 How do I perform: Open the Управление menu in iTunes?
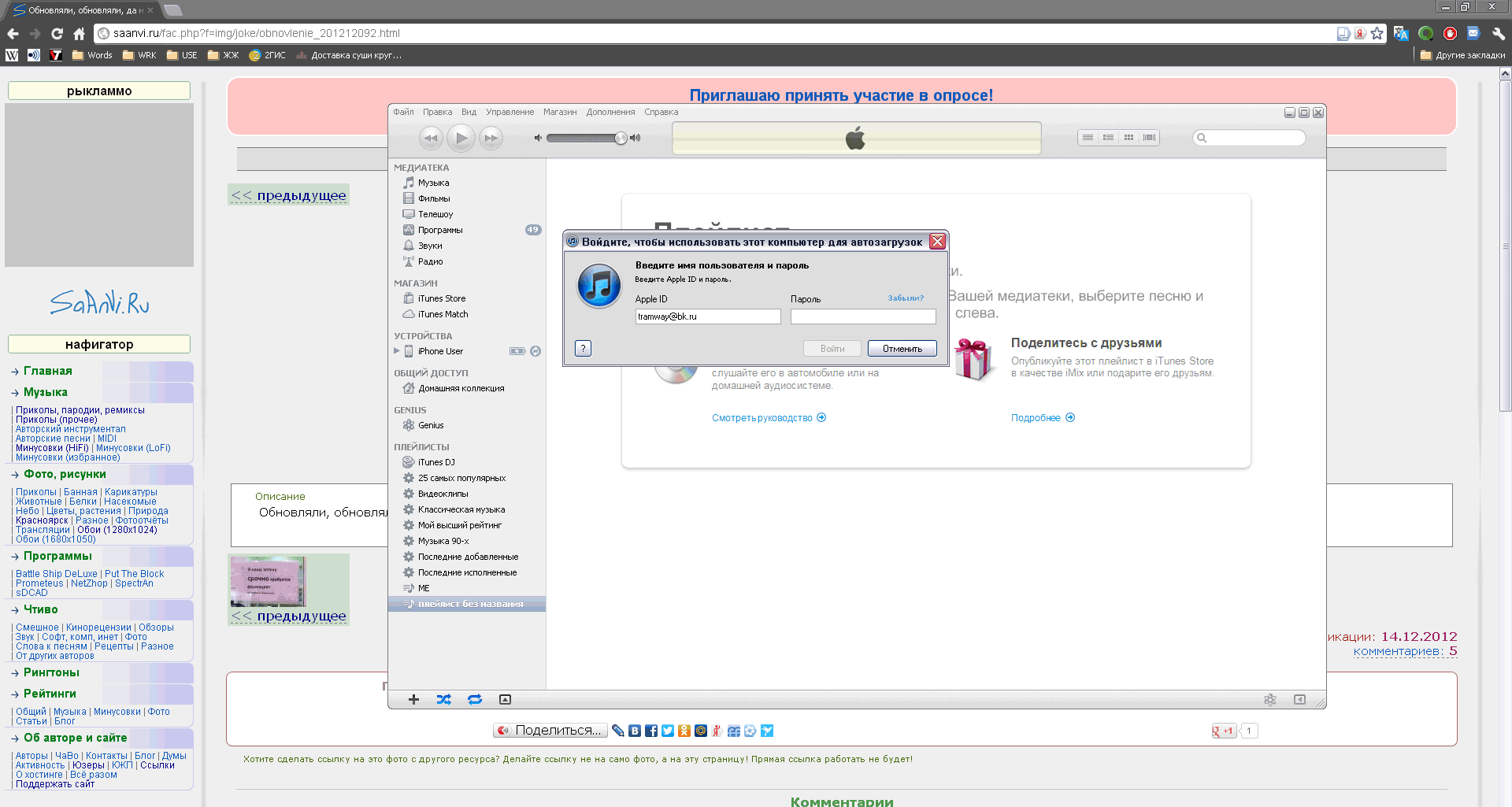coord(510,112)
